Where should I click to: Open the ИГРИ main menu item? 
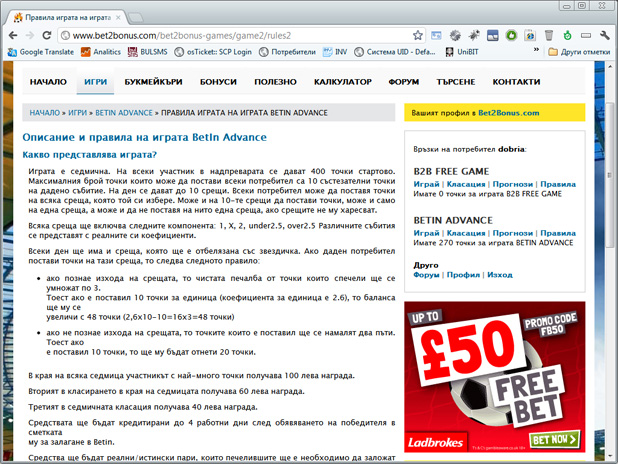pos(95,82)
